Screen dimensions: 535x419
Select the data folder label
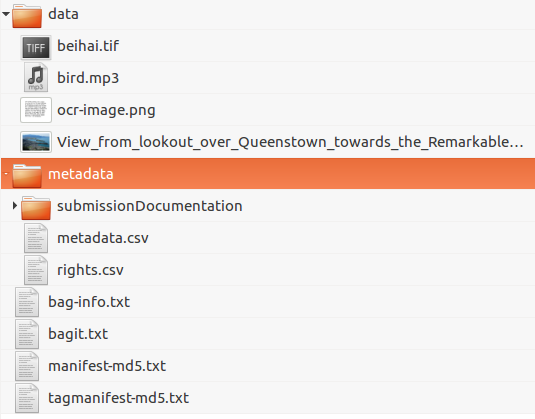63,14
